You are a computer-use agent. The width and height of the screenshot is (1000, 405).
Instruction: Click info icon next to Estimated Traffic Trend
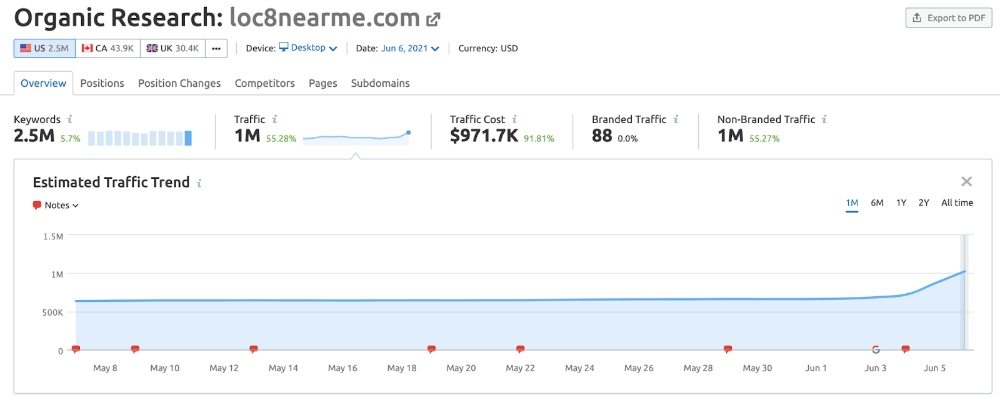coord(200,183)
